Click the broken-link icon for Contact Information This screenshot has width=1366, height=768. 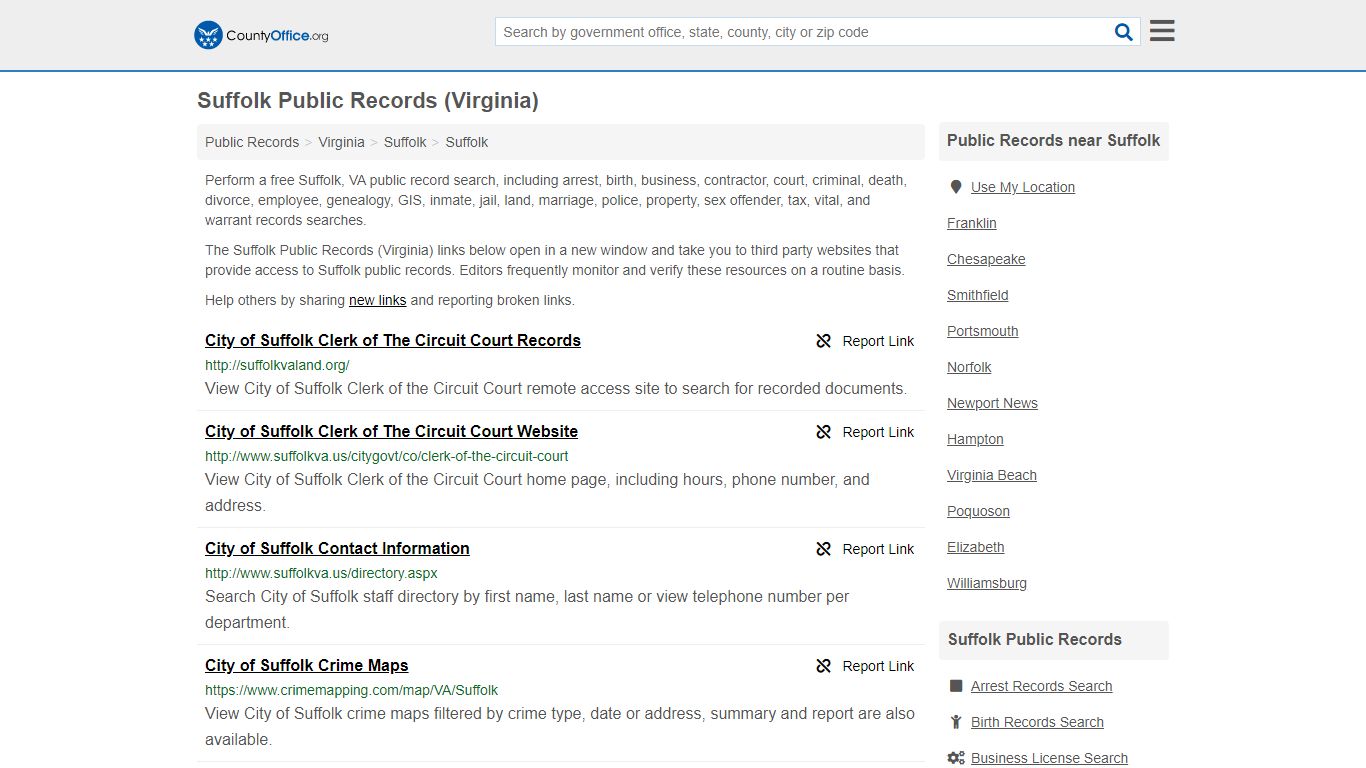click(x=824, y=549)
